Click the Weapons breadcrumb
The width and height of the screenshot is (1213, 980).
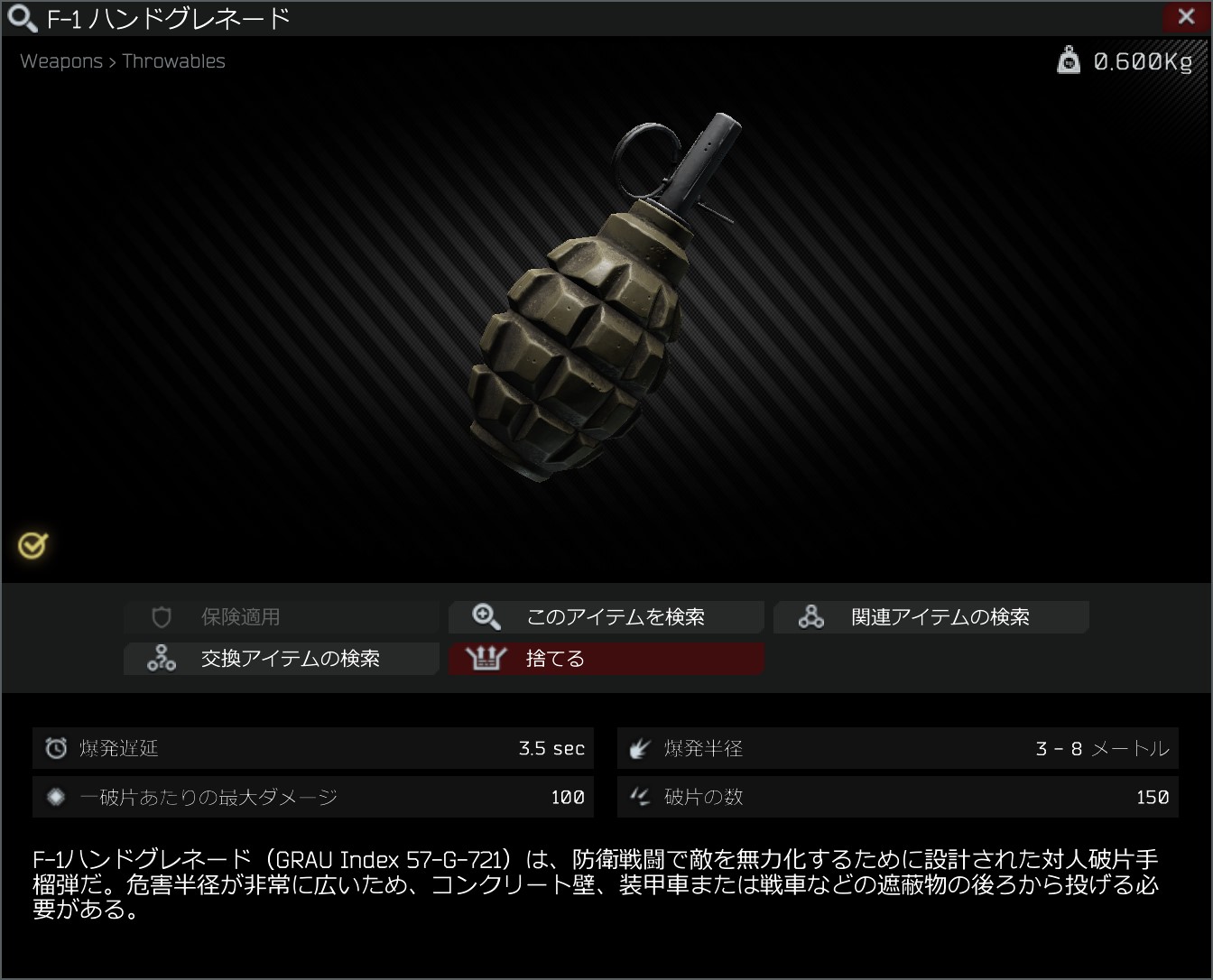(x=61, y=61)
